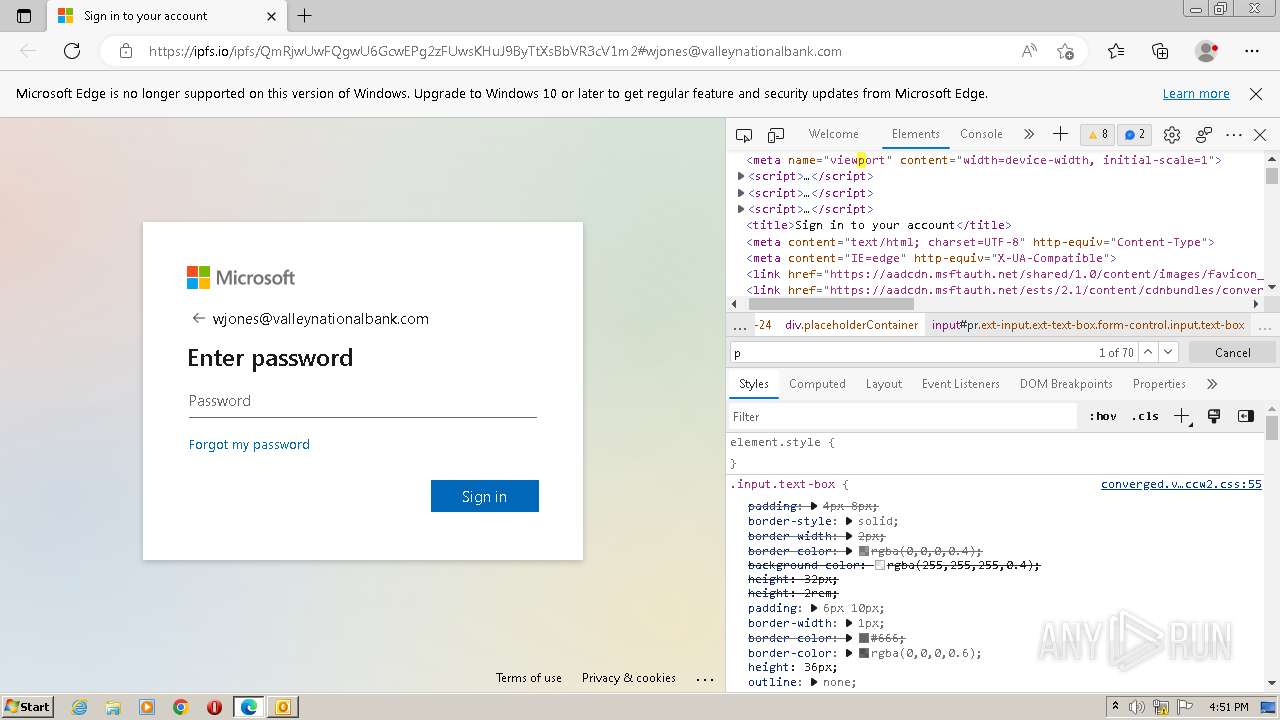The image size is (1280, 720).
Task: Open the Event Listeners tab
Action: [x=960, y=384]
